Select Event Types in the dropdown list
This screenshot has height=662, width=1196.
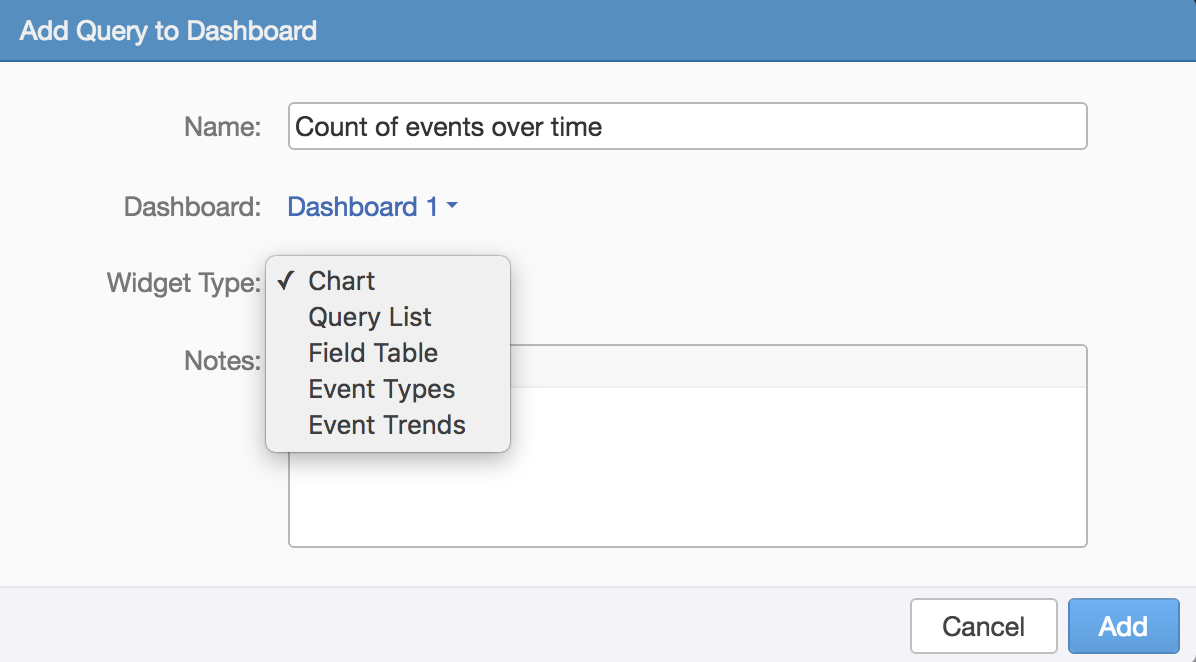(381, 389)
